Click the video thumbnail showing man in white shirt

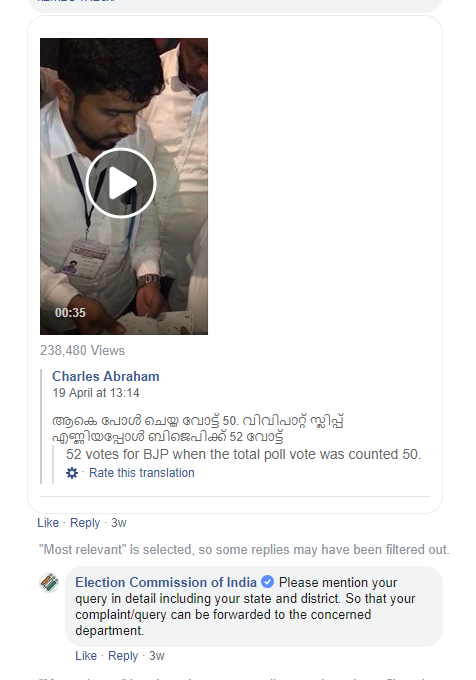tap(124, 186)
